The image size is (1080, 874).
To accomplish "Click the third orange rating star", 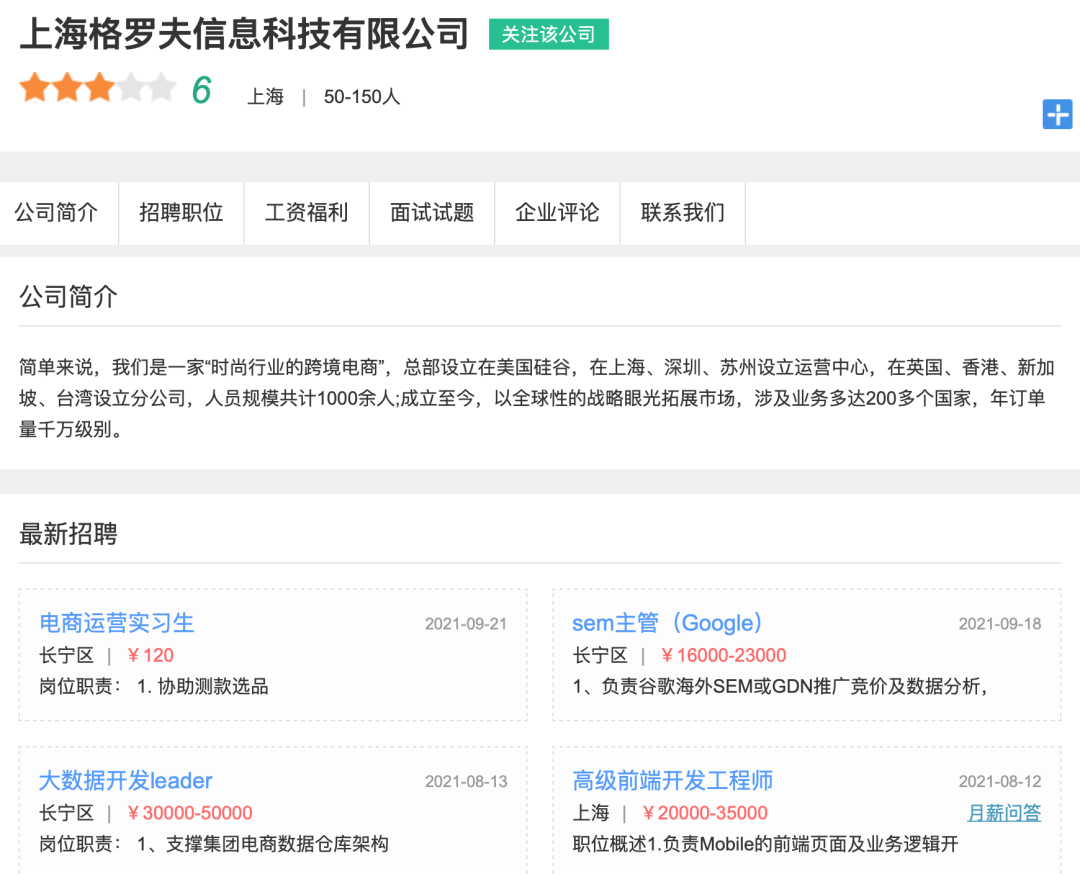I will click(x=99, y=89).
